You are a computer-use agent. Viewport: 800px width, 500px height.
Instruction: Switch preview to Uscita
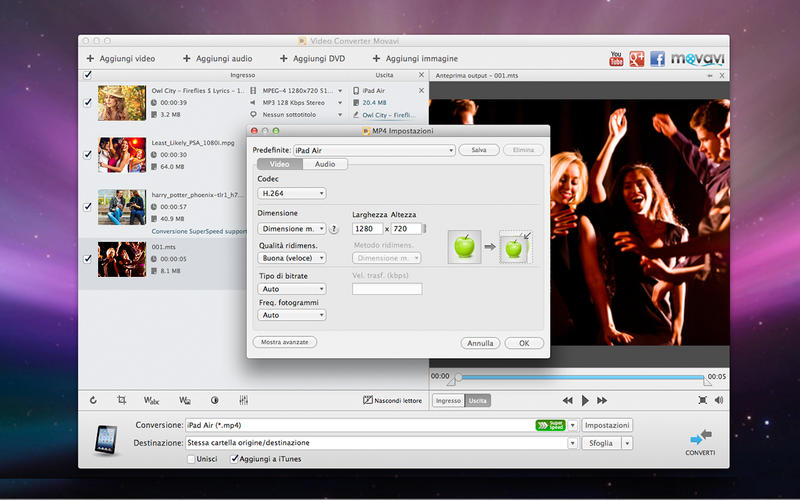478,401
